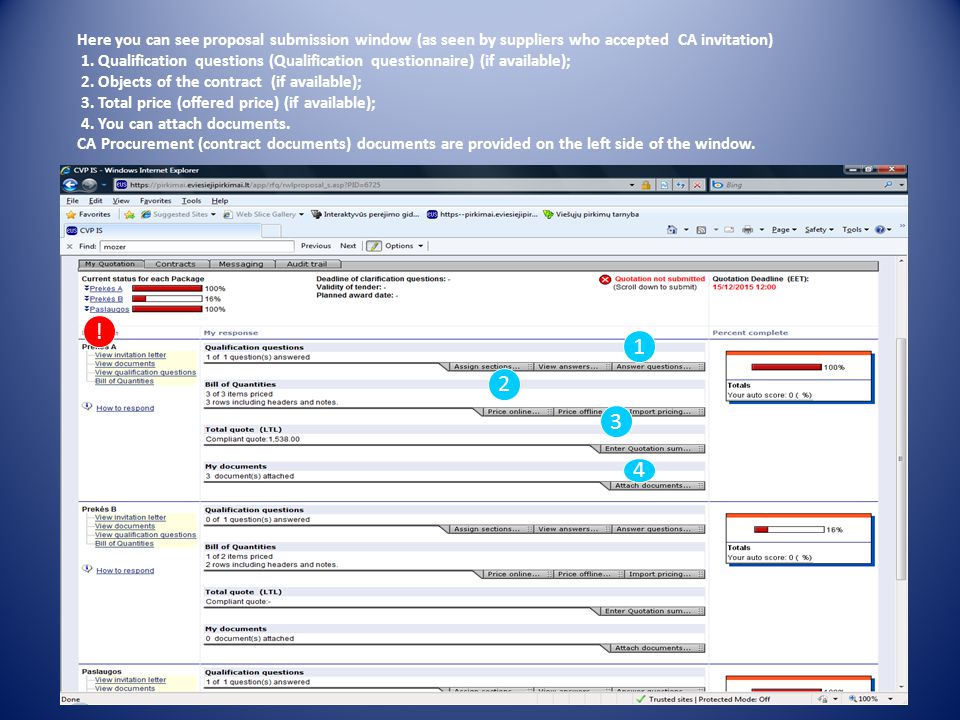Screen dimensions: 960x720
Task: Click the zoom magnifier icon in status bar
Action: (852, 699)
